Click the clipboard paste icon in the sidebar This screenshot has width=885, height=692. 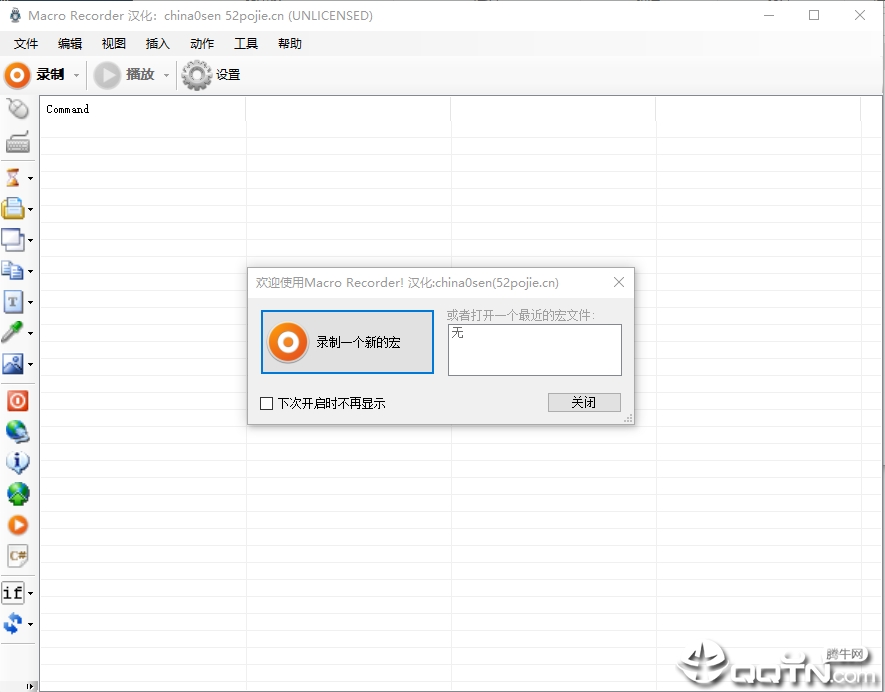tap(13, 209)
